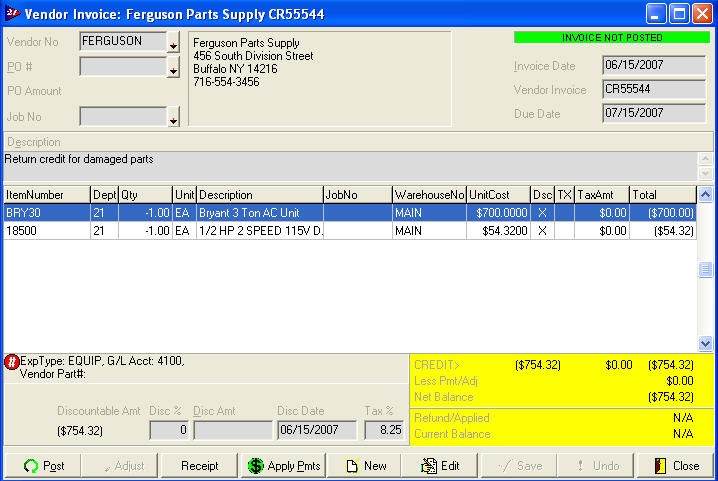Viewport: 718px width, 481px height.
Task: Open the PO # dropdown arrow
Action: point(173,67)
